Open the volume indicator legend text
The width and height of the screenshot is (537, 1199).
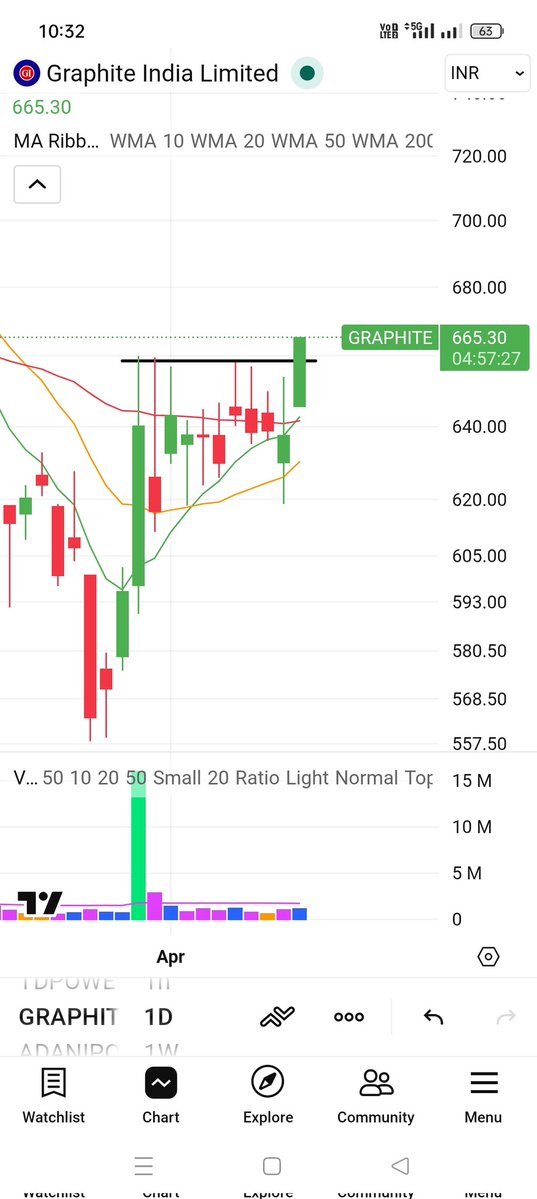[223, 778]
